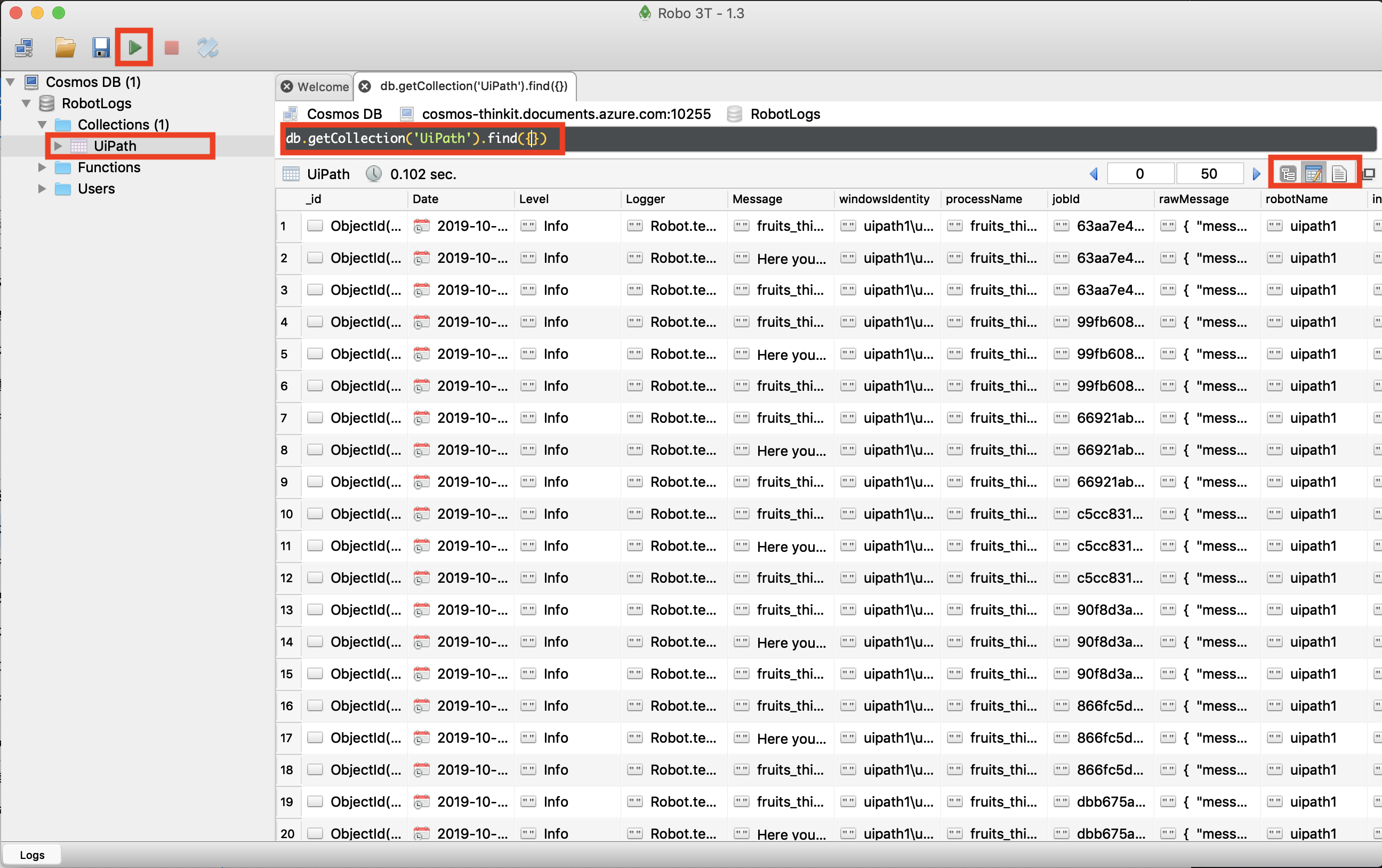
Task: Select Logger Robot.te... cell in row 9
Action: point(674,482)
